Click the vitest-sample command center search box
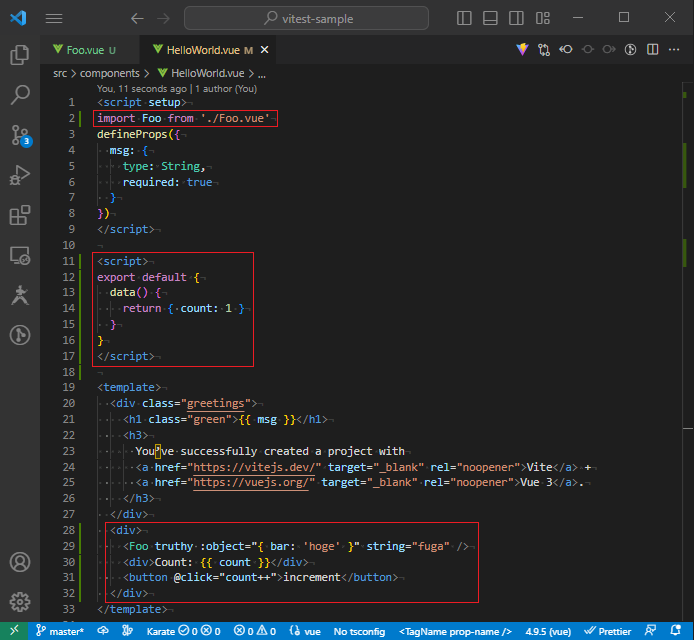 pos(306,18)
